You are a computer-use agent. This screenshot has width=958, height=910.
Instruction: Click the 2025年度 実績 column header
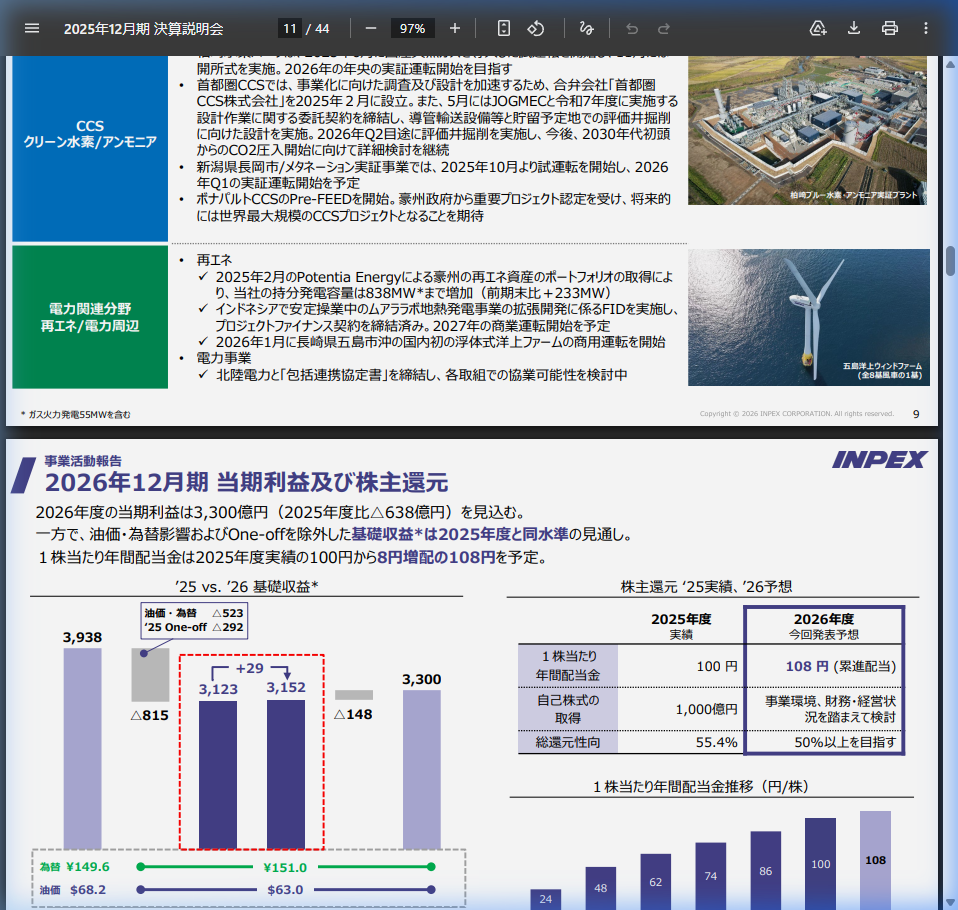(681, 626)
